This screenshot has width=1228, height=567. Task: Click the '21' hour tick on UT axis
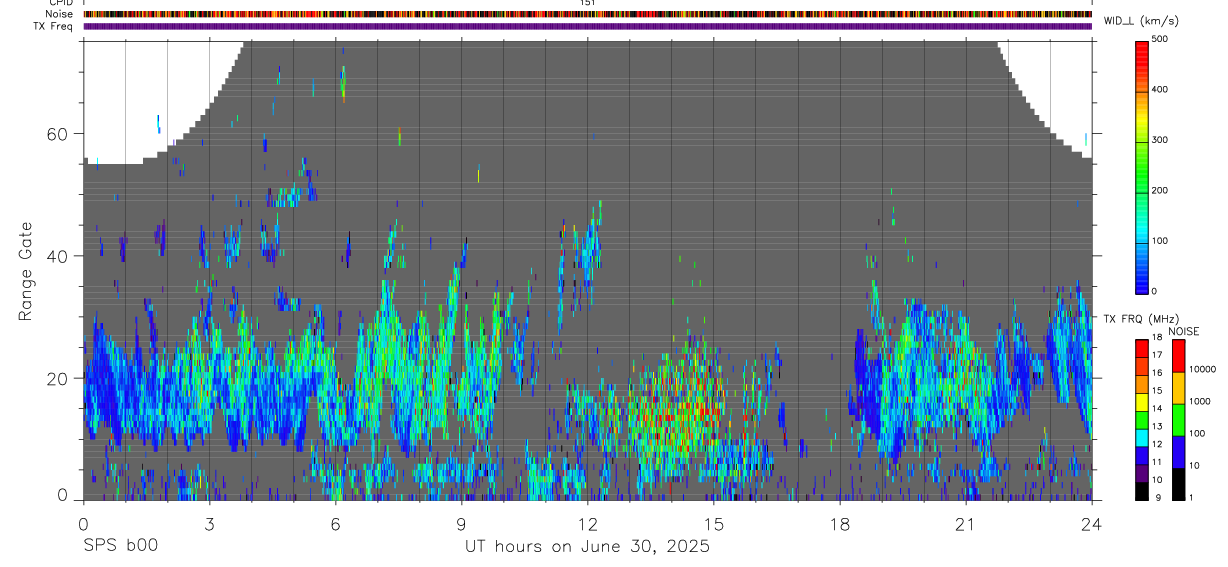(965, 523)
